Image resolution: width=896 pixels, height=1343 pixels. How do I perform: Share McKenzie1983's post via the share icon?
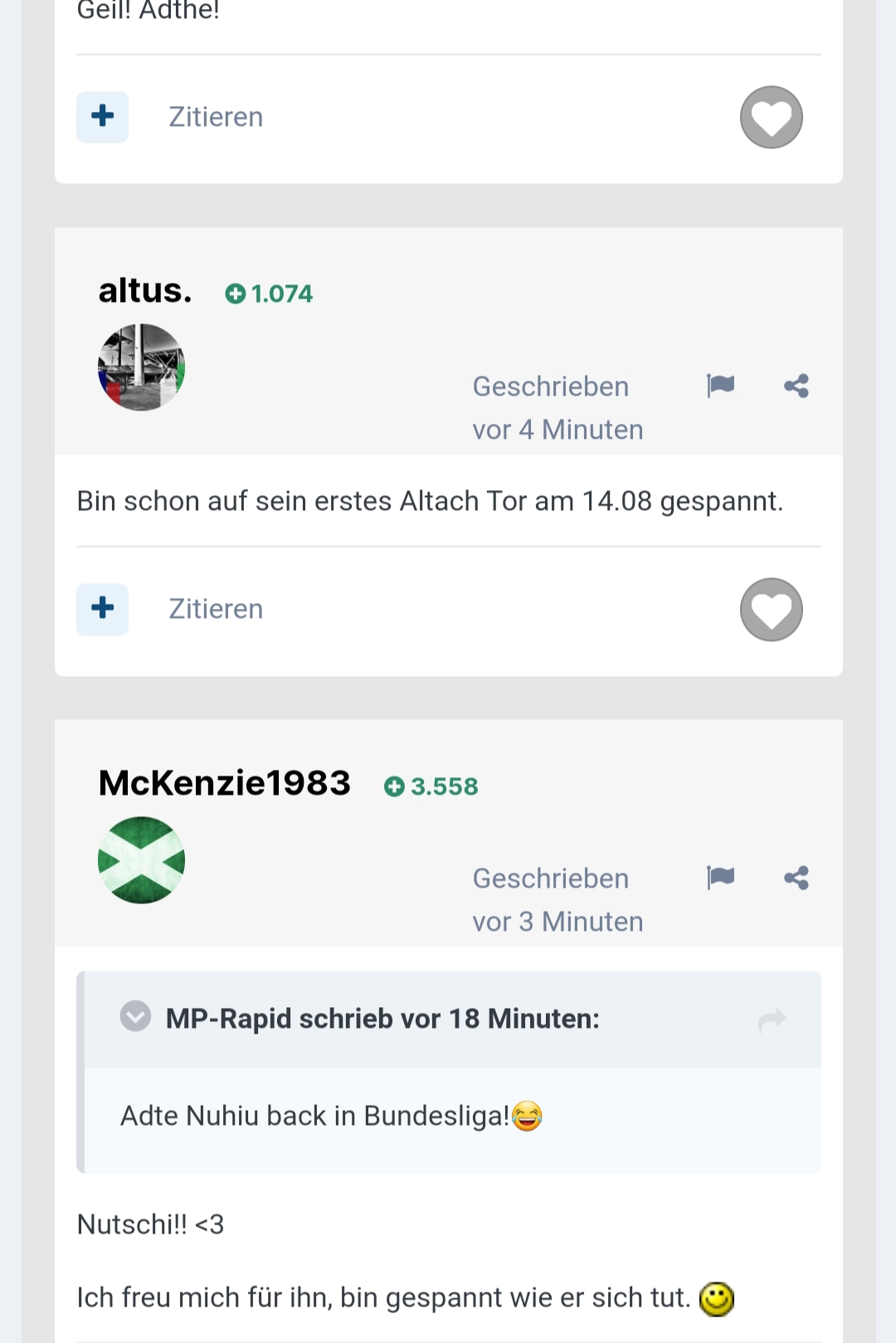pos(796,878)
